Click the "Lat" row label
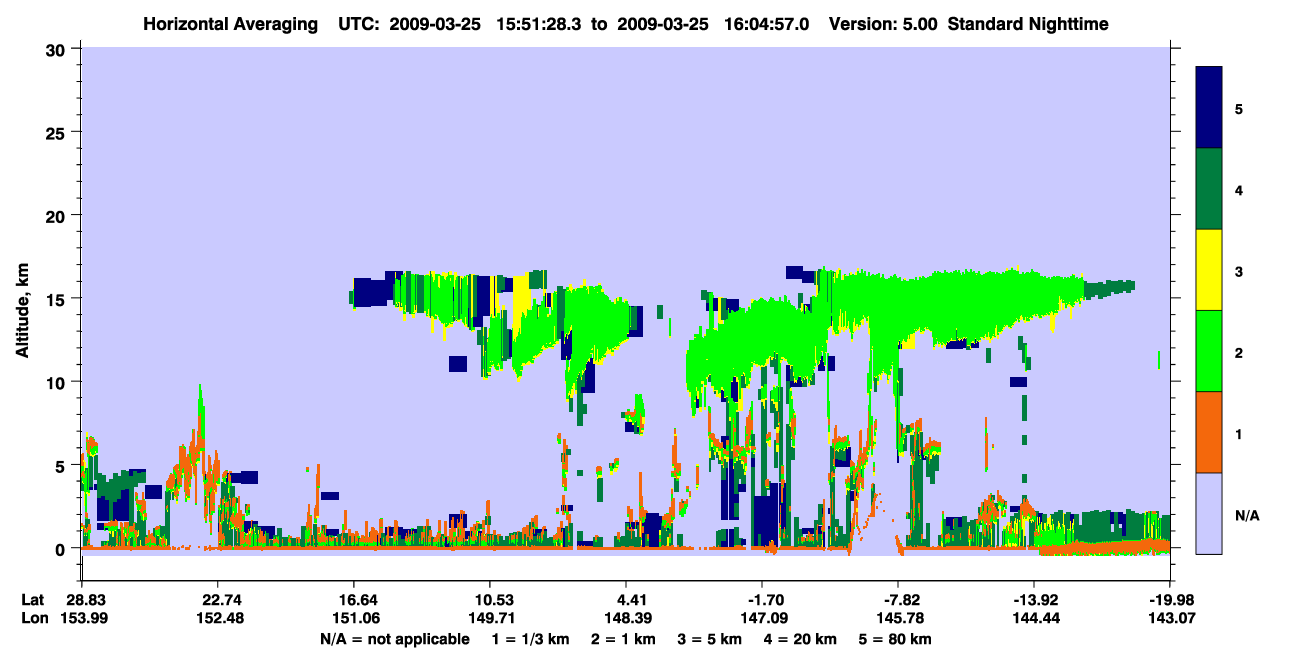1300x667 pixels. pos(32,599)
